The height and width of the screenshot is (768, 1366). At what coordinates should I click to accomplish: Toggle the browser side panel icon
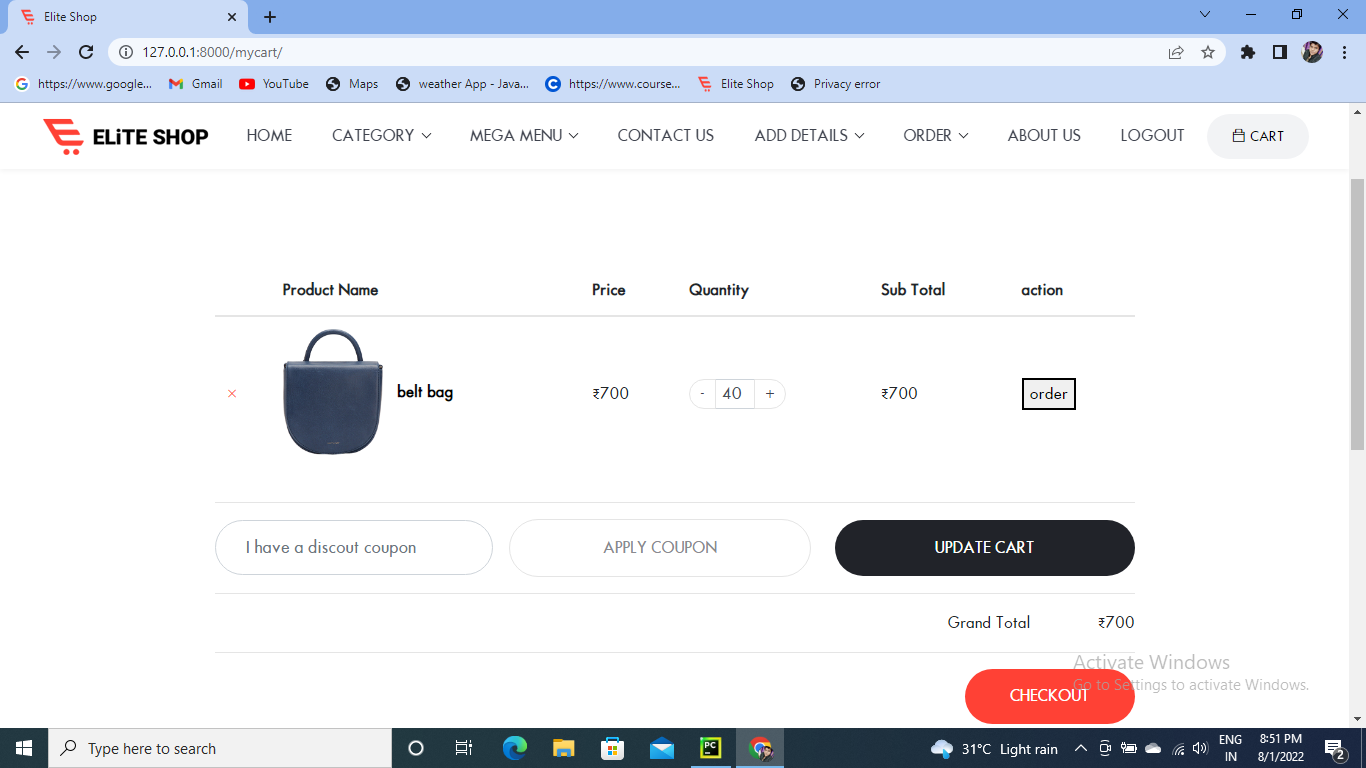[1279, 52]
